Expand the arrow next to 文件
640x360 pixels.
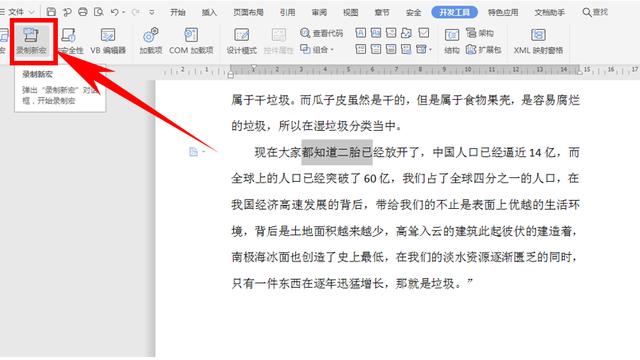tap(31, 12)
